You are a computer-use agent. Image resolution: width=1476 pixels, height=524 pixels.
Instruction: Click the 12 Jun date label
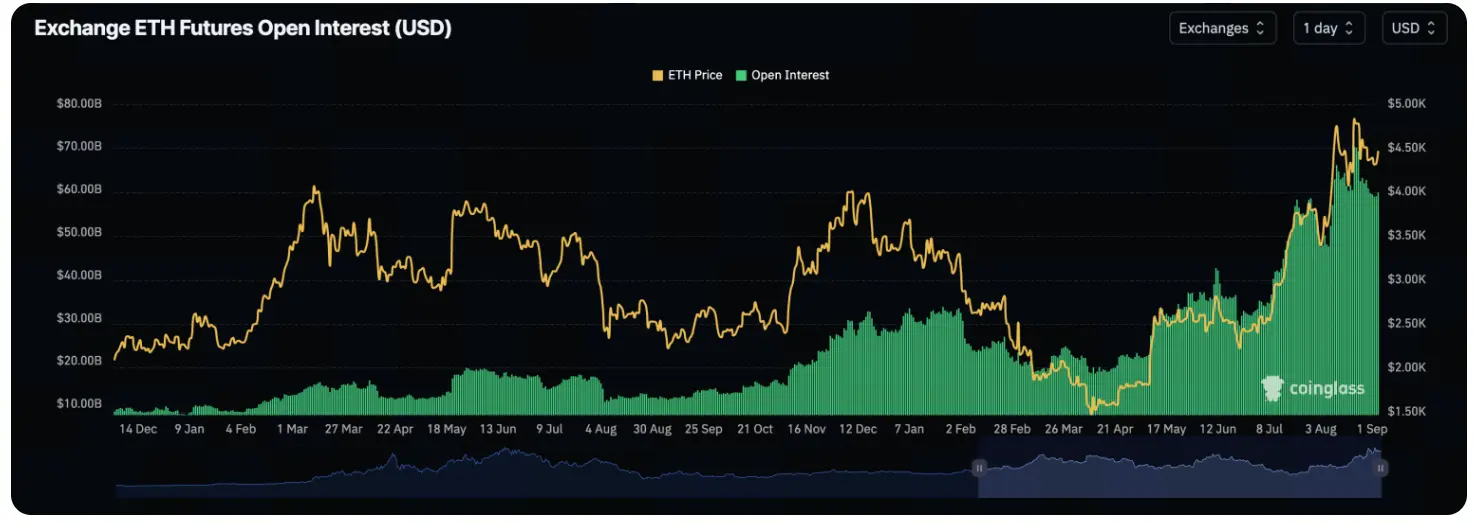point(1218,429)
